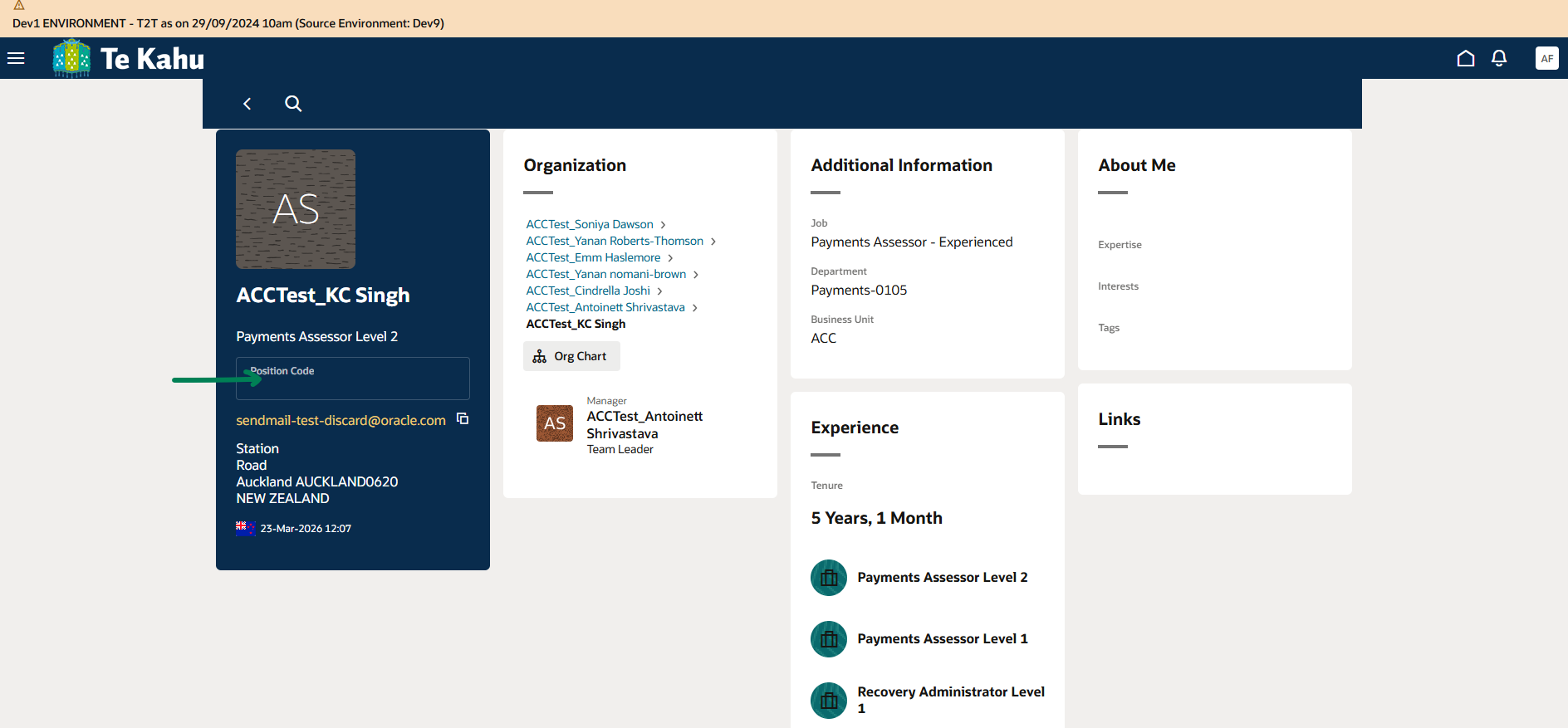
Task: Click the ACC business unit value
Action: click(823, 338)
